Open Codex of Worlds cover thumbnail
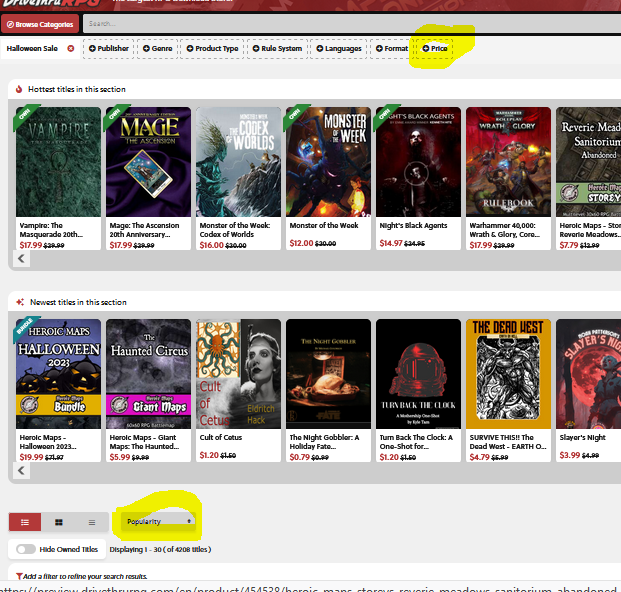 click(x=238, y=162)
